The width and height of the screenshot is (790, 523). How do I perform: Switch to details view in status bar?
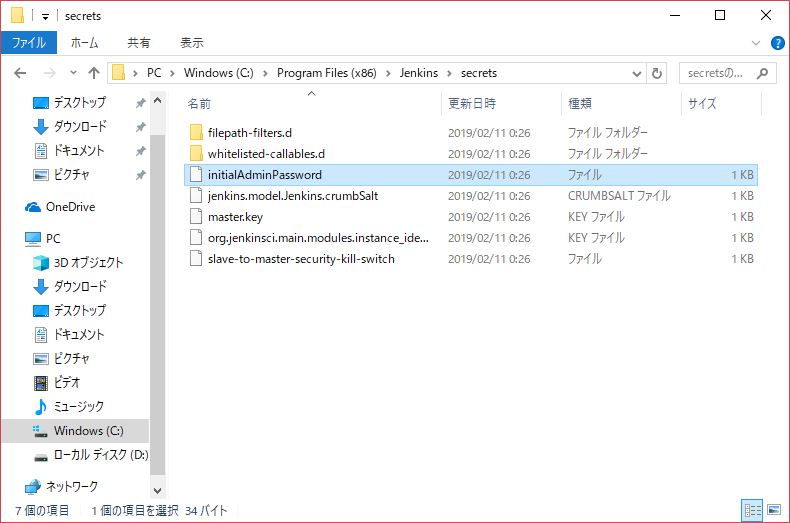pyautogui.click(x=753, y=511)
